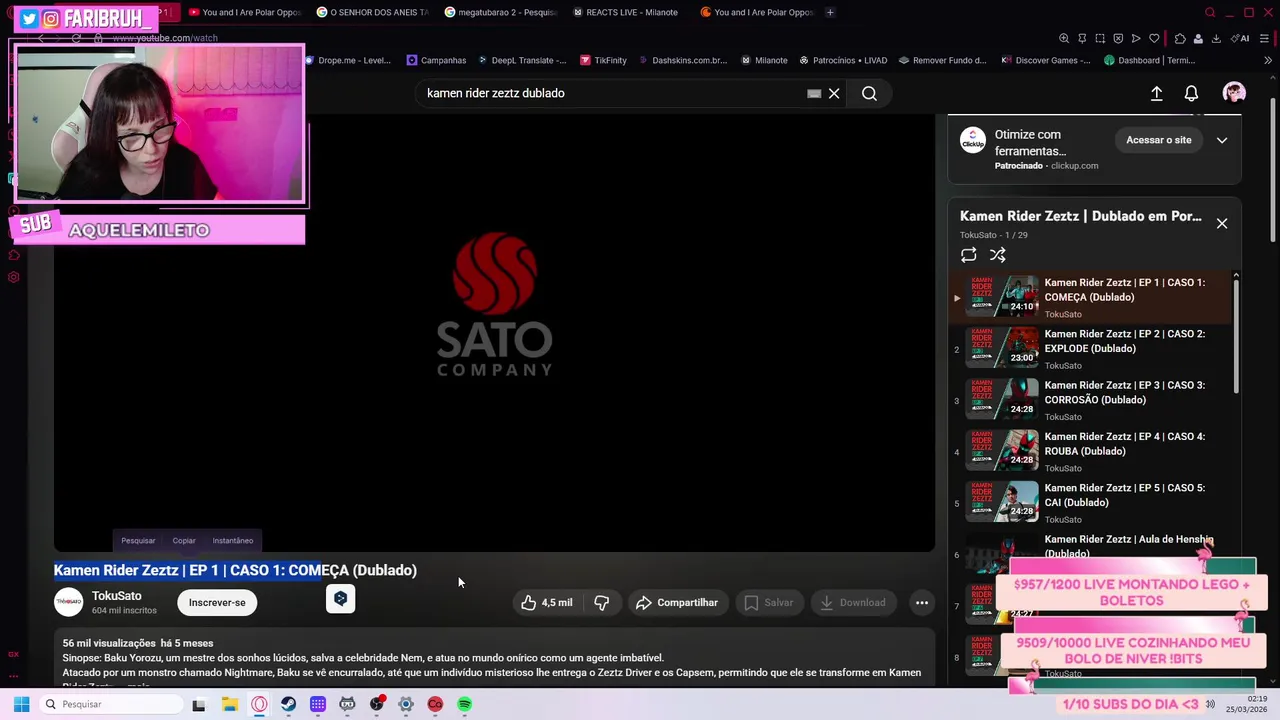
Task: Open Steam from the taskbar
Action: [288, 704]
